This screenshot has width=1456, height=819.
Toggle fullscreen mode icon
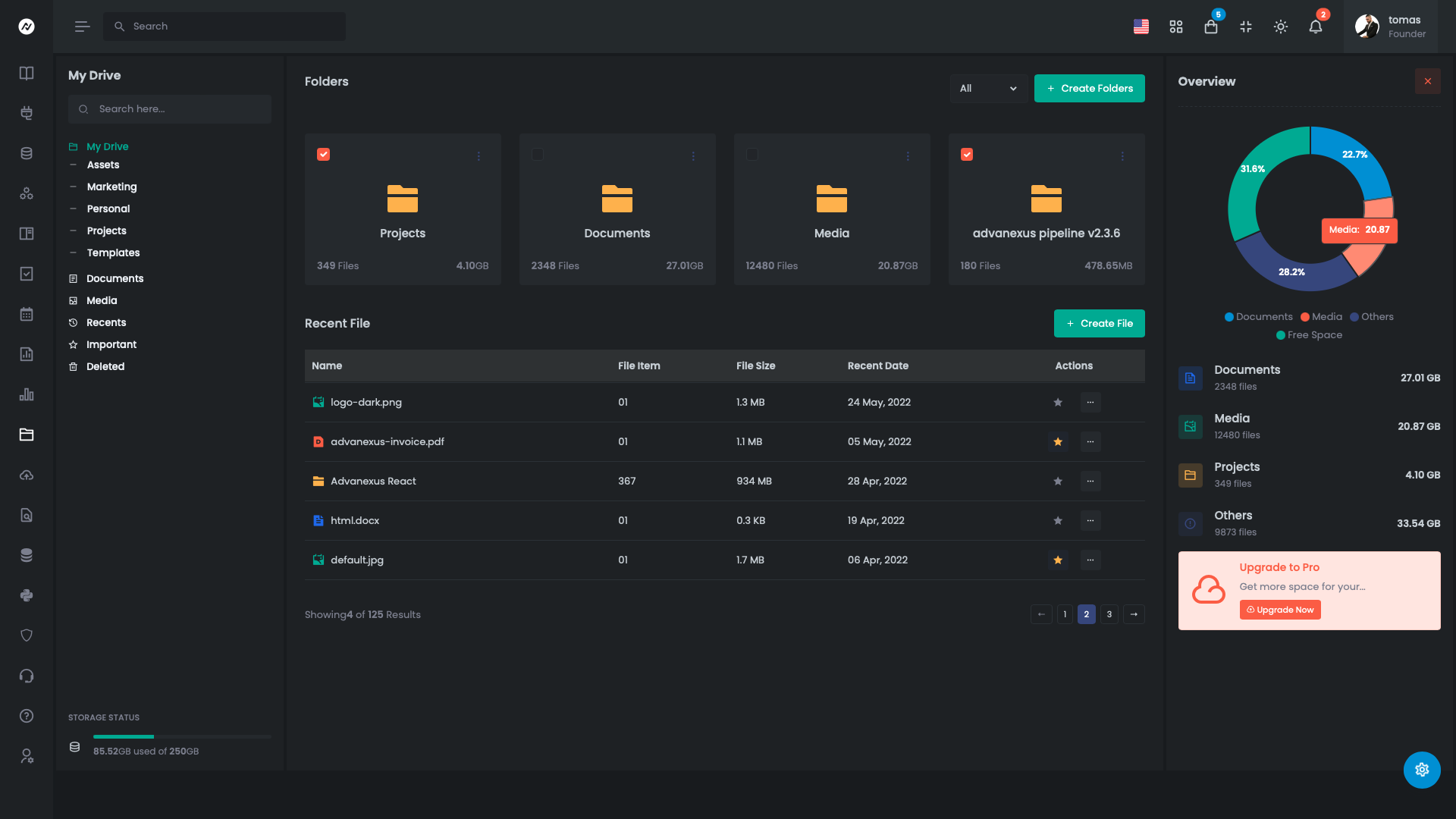pos(1246,27)
